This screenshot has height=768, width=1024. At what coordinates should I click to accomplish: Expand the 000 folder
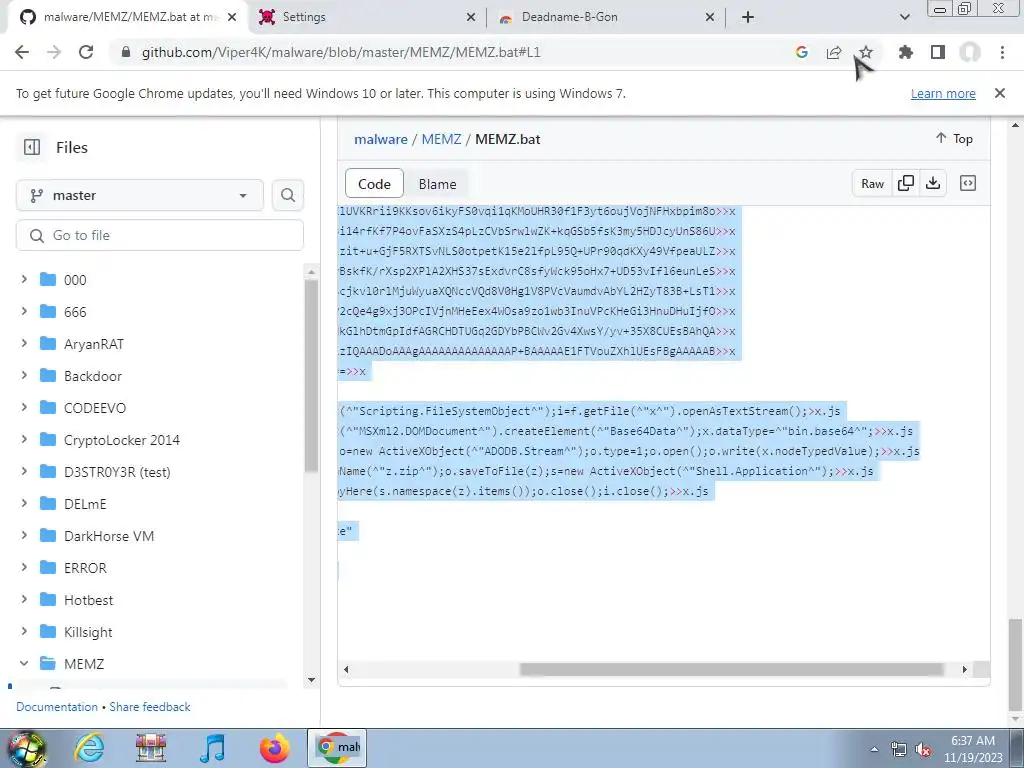[x=24, y=280]
